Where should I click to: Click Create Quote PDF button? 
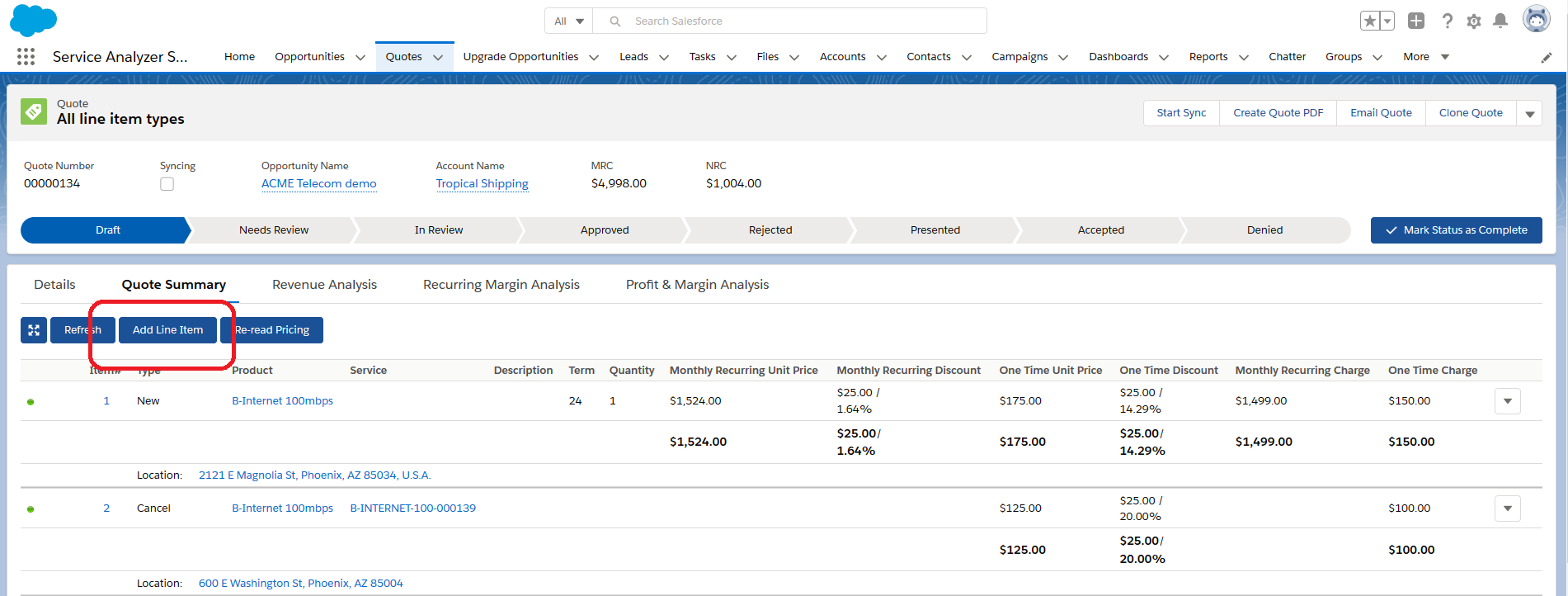pos(1278,113)
